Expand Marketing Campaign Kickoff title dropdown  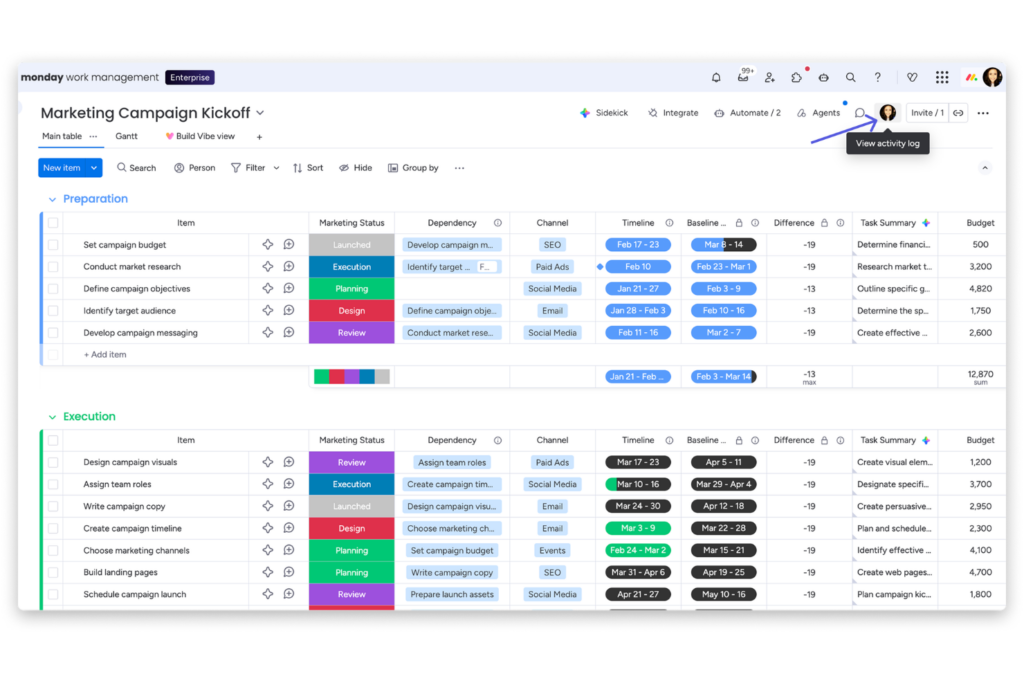[x=260, y=113]
